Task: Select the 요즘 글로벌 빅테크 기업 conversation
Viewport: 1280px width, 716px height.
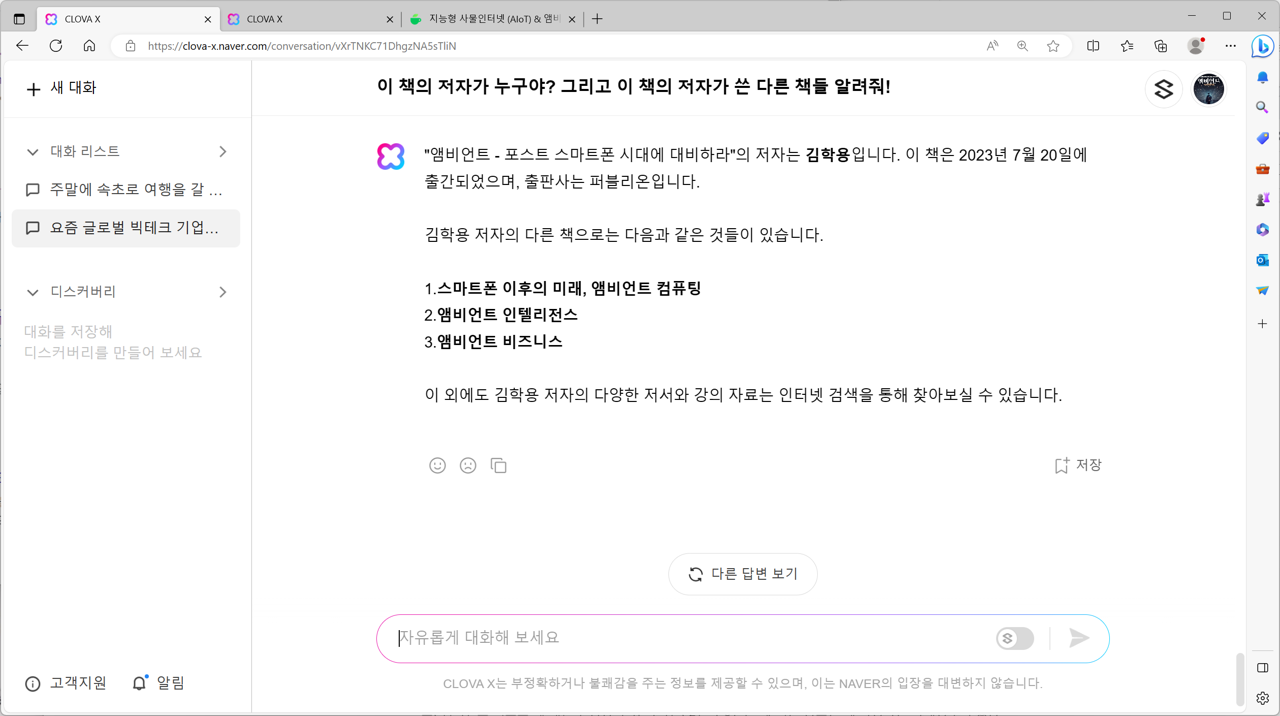Action: 125,228
